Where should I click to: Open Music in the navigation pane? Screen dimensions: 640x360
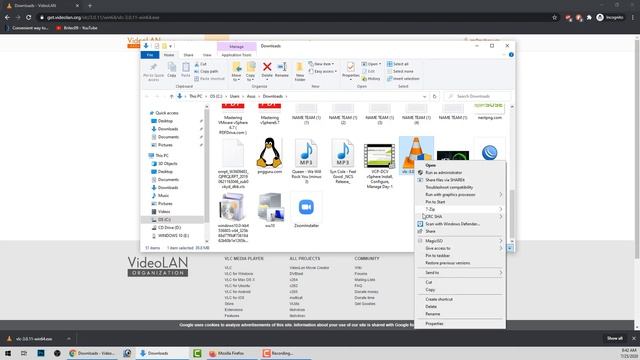[x=163, y=196]
